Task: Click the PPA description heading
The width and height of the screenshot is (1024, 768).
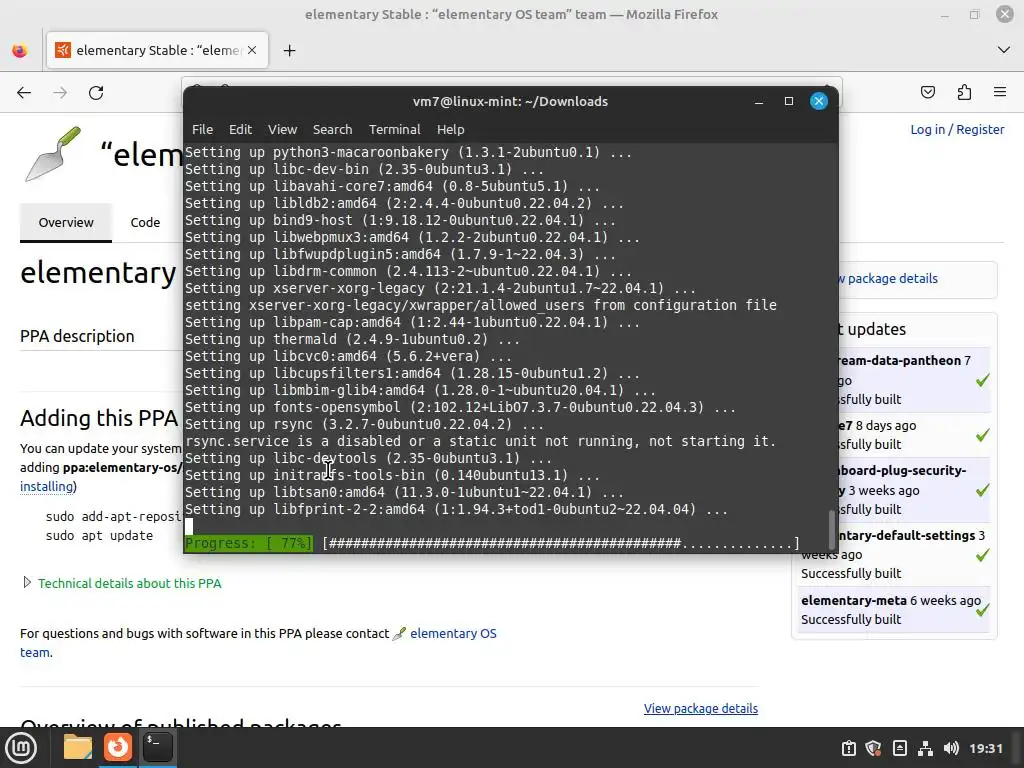Action: pyautogui.click(x=77, y=336)
